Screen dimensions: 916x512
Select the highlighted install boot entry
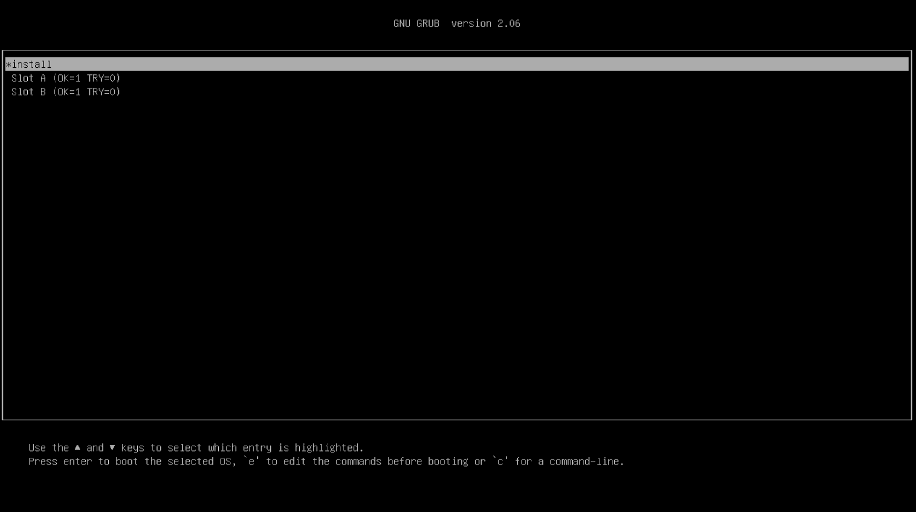tap(457, 64)
